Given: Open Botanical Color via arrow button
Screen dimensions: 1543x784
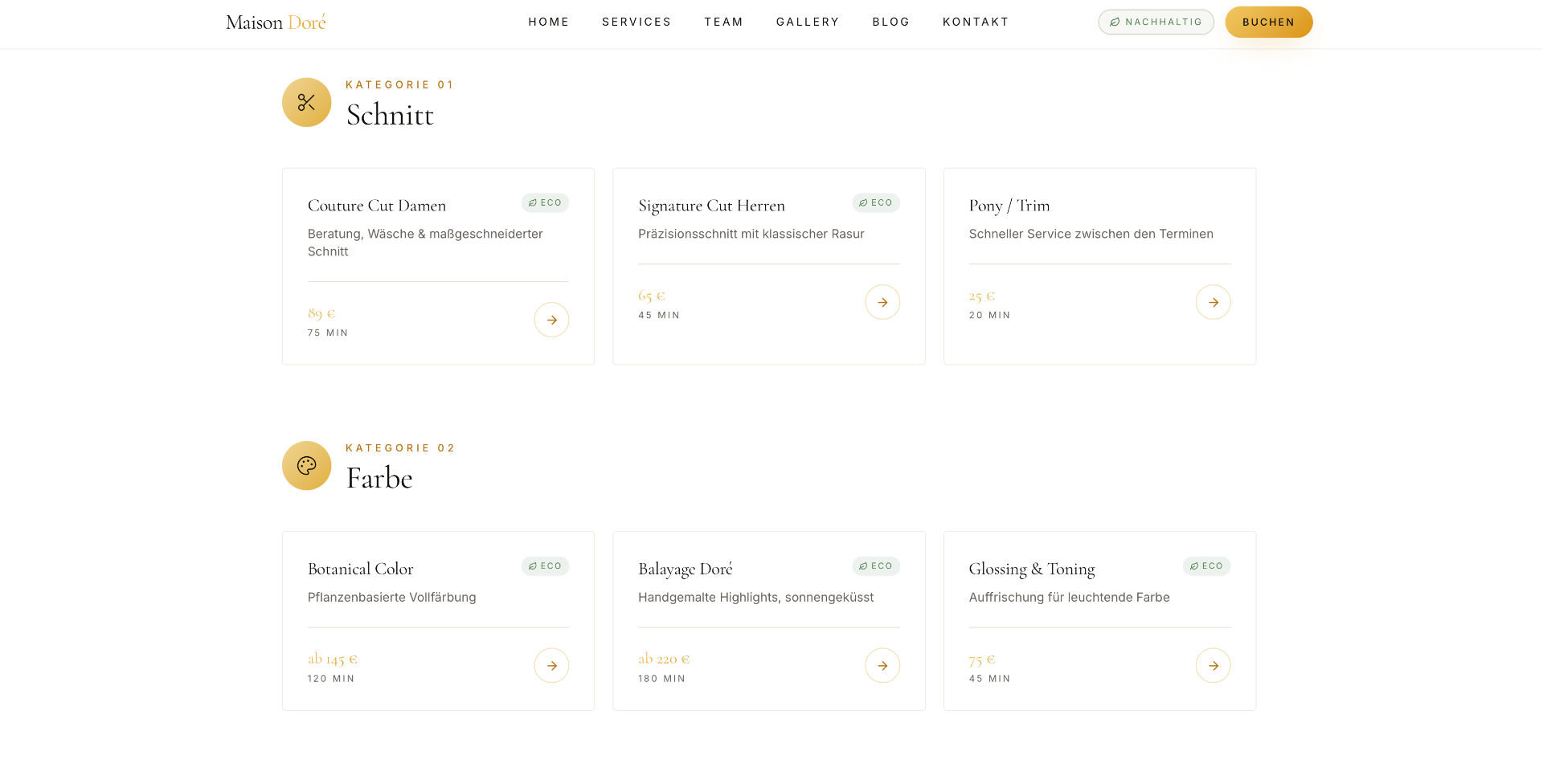Looking at the screenshot, I should [551, 665].
